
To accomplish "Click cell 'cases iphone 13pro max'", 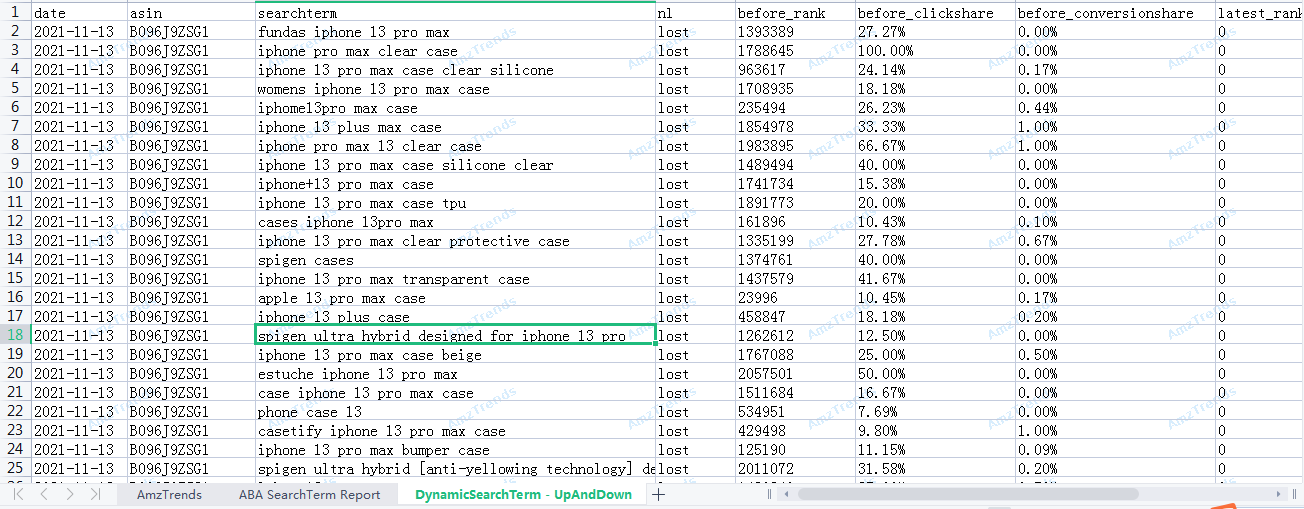I will (x=455, y=222).
